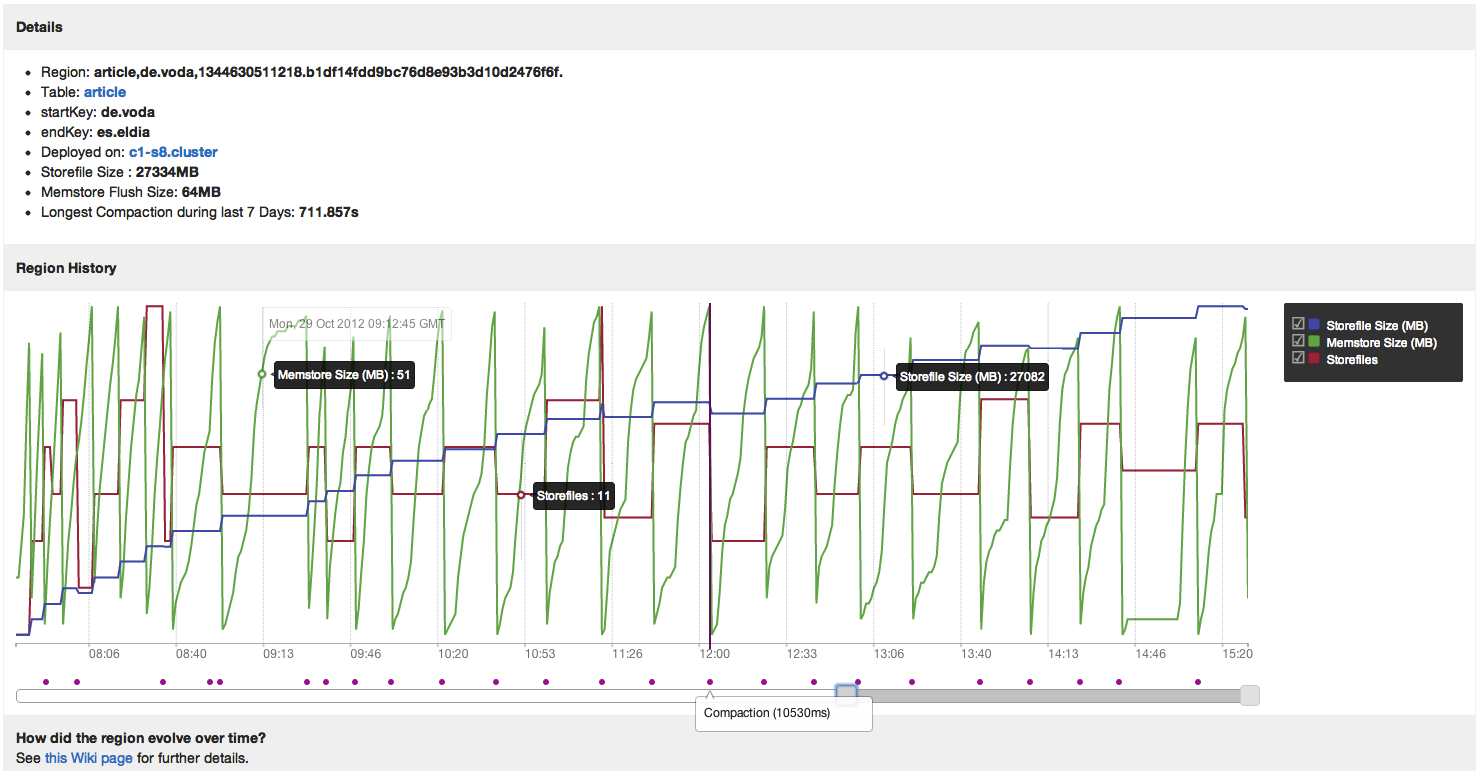
Task: Select the Storefiles data point labeled 11
Action: pyautogui.click(x=520, y=494)
